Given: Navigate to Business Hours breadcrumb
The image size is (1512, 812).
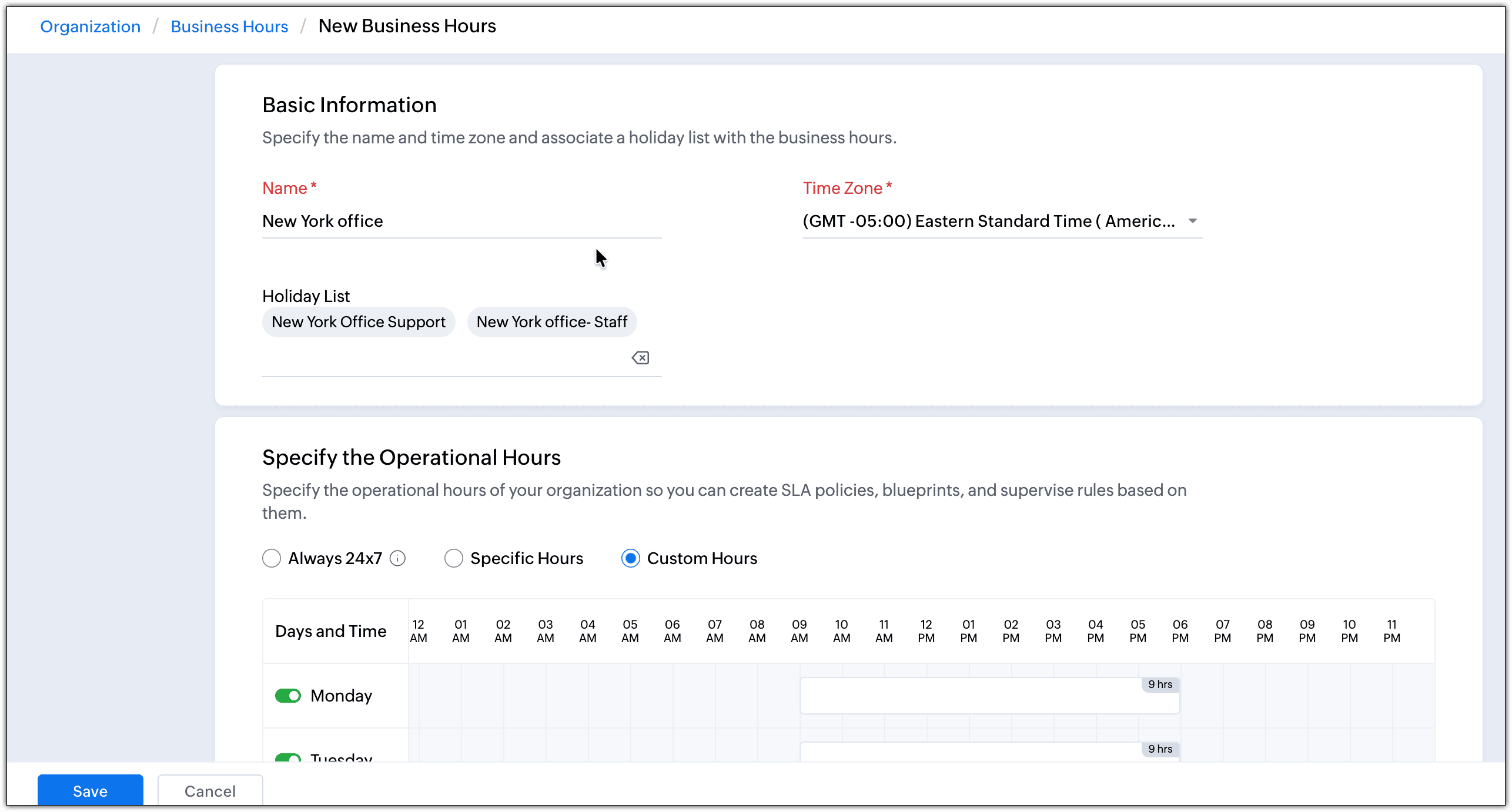Looking at the screenshot, I should (x=229, y=26).
